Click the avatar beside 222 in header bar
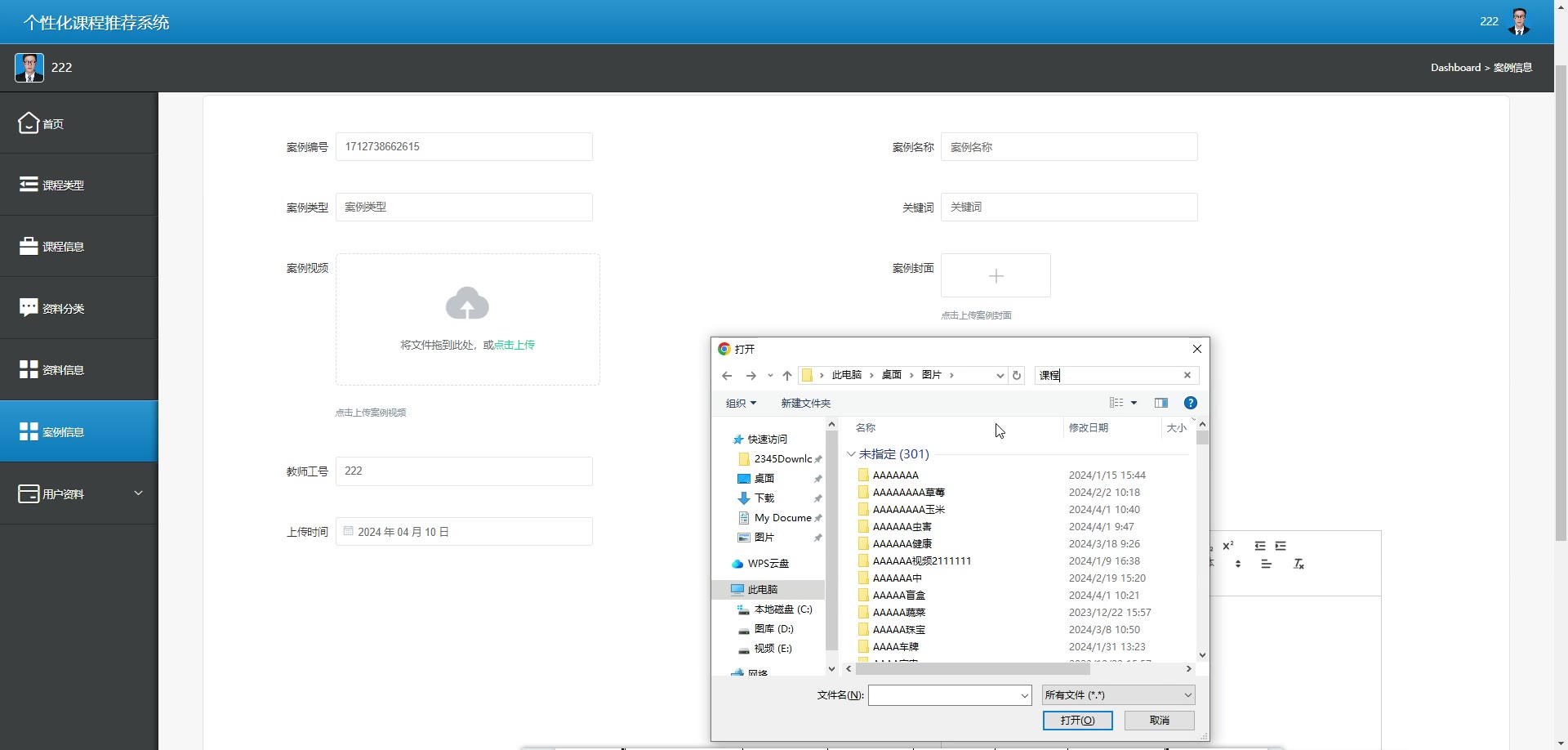Viewport: 1568px width, 750px height. pos(29,67)
